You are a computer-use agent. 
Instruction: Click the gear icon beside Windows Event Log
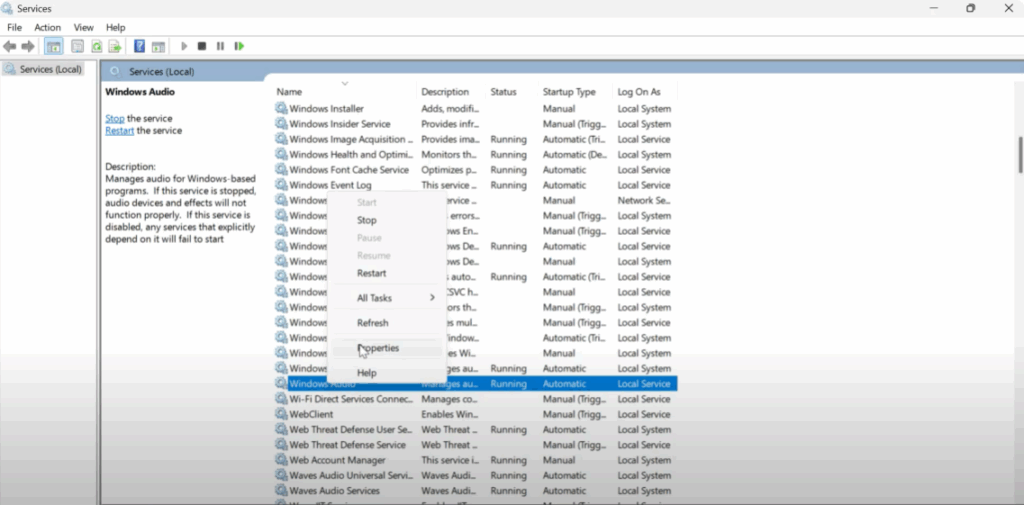[x=281, y=185]
